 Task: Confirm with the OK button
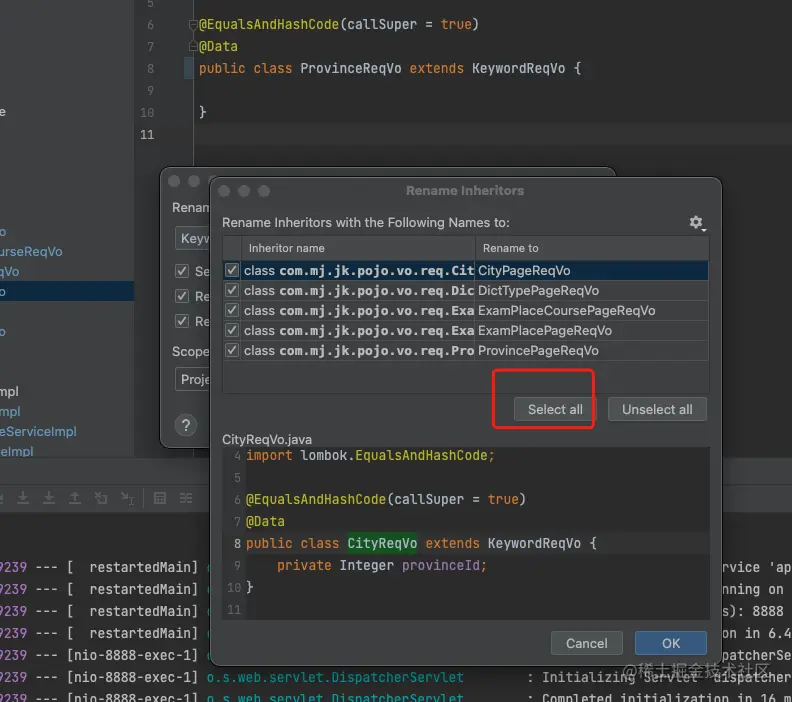671,643
